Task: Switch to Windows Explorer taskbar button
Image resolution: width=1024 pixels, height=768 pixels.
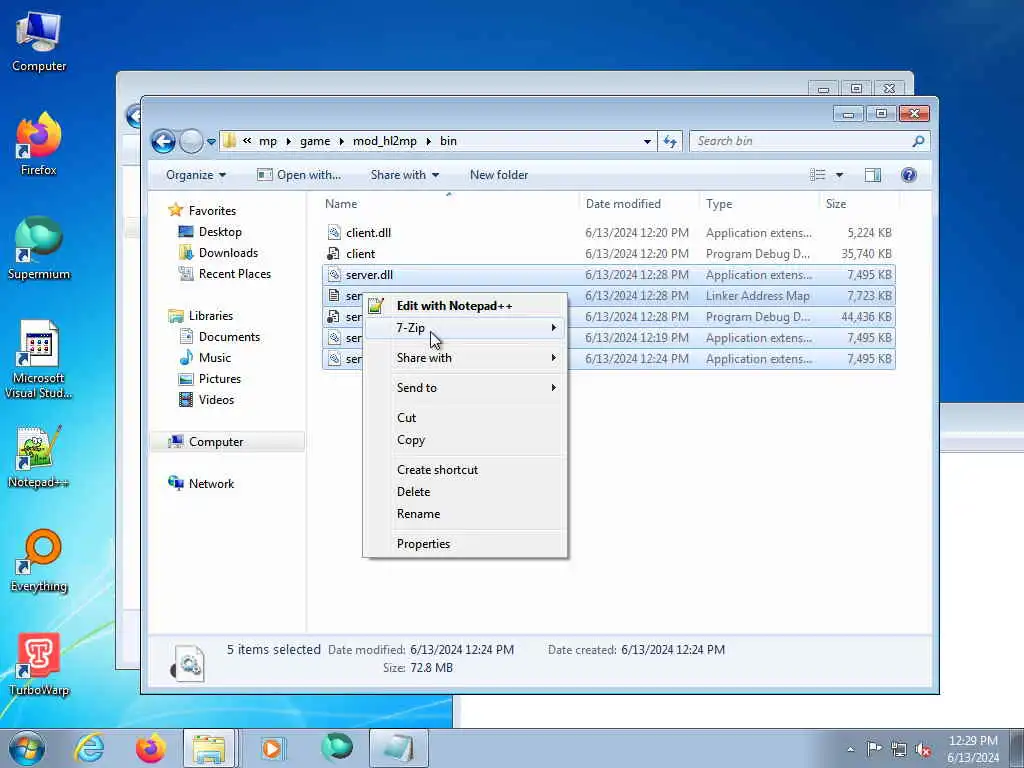Action: point(209,748)
